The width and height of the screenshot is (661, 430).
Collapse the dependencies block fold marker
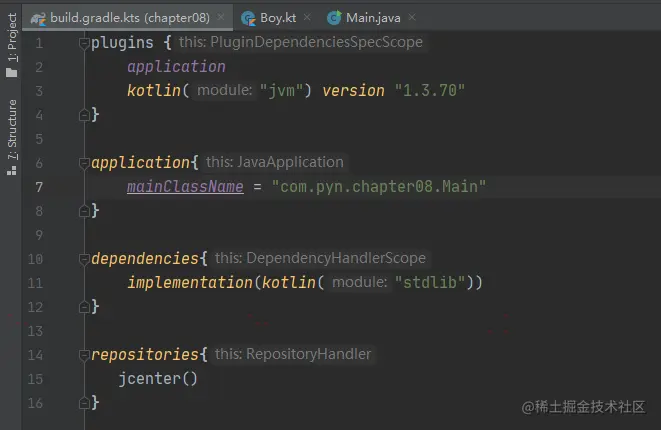[84, 258]
